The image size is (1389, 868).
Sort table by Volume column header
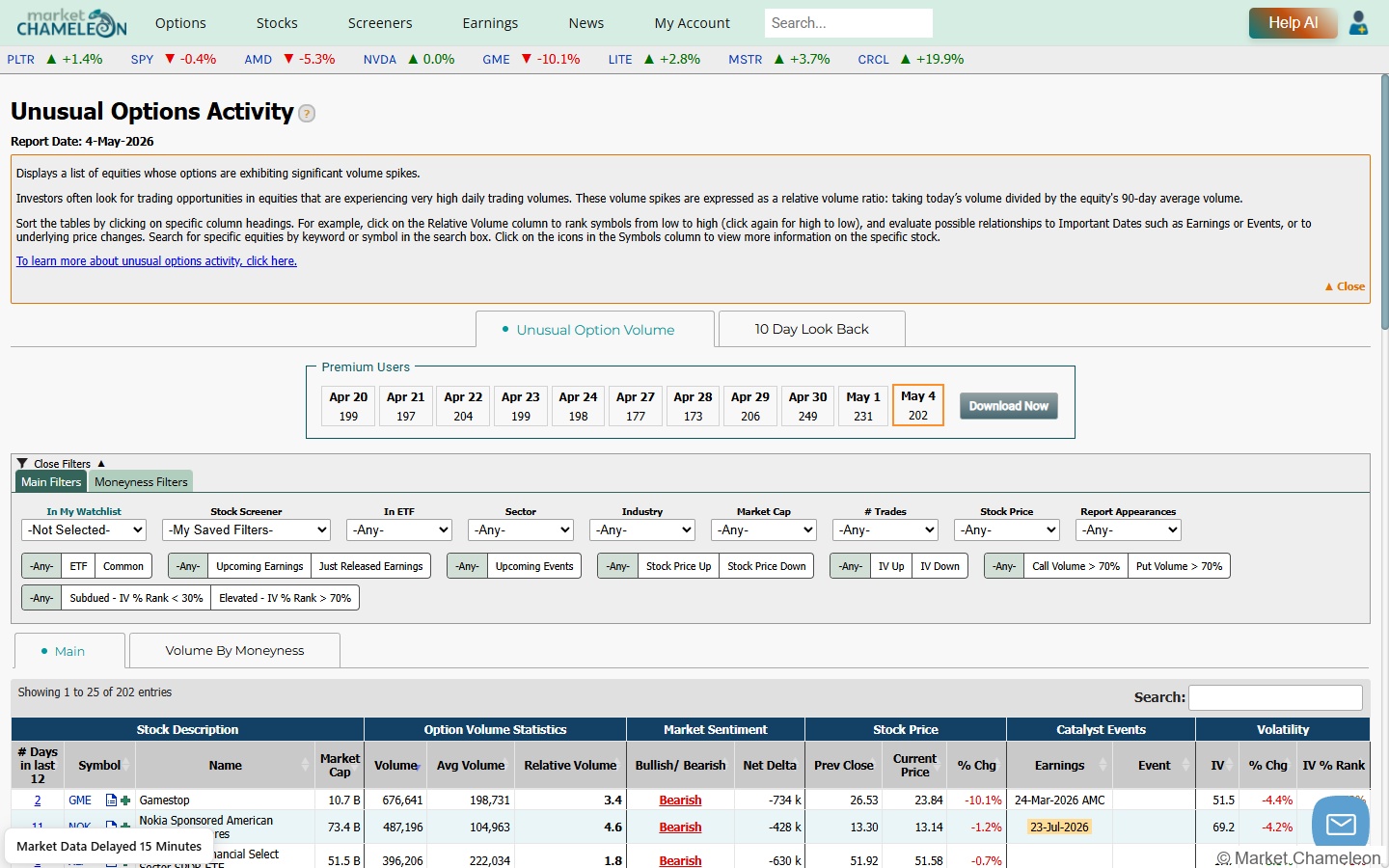[395, 766]
